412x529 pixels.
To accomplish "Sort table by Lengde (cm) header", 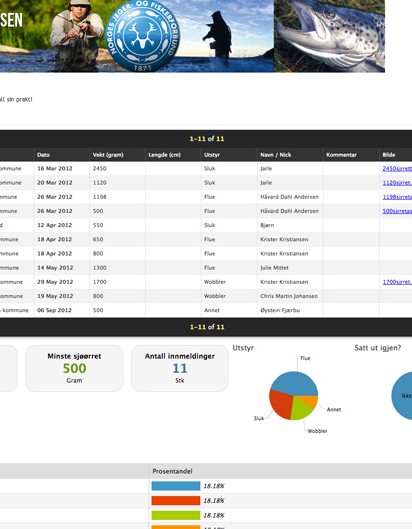I will [x=165, y=155].
